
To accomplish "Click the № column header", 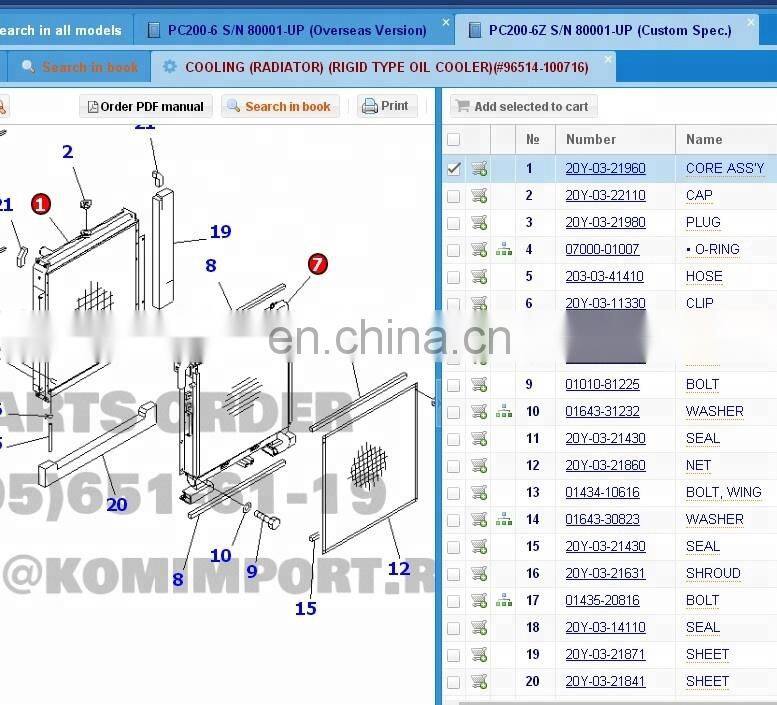I will (x=535, y=140).
